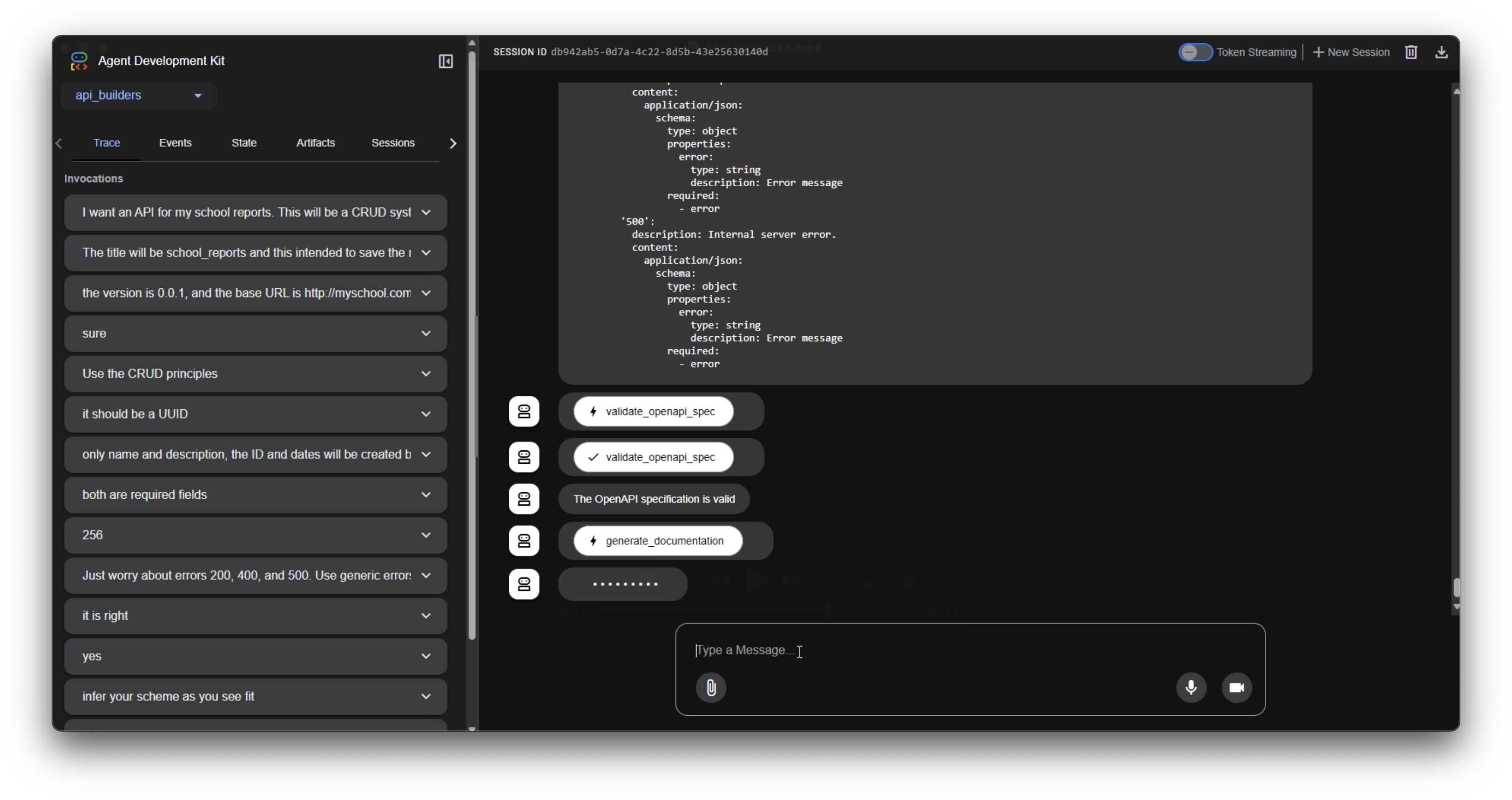Select the bot avatar beside 'The OpenAPI specification is valid'

(x=524, y=499)
